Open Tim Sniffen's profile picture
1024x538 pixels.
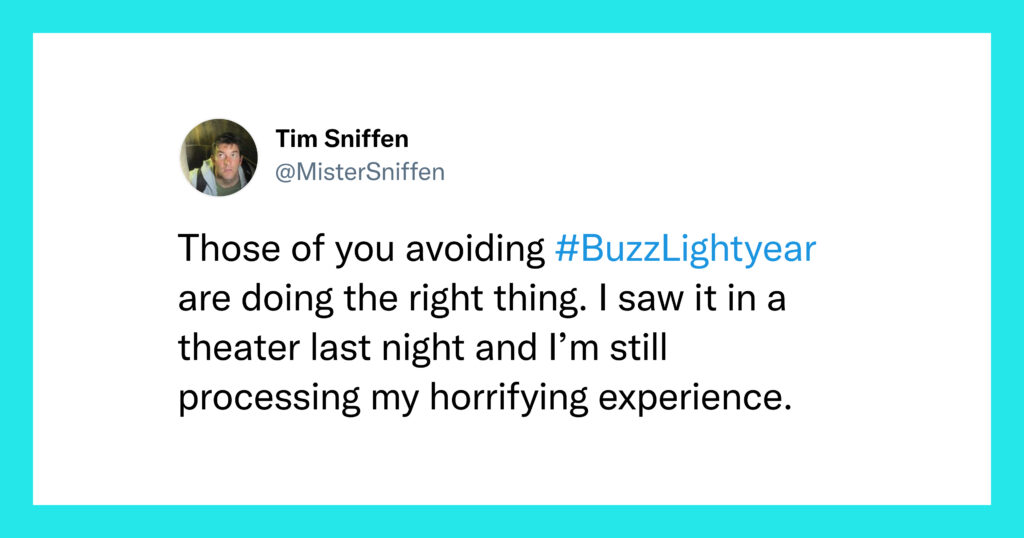219,157
